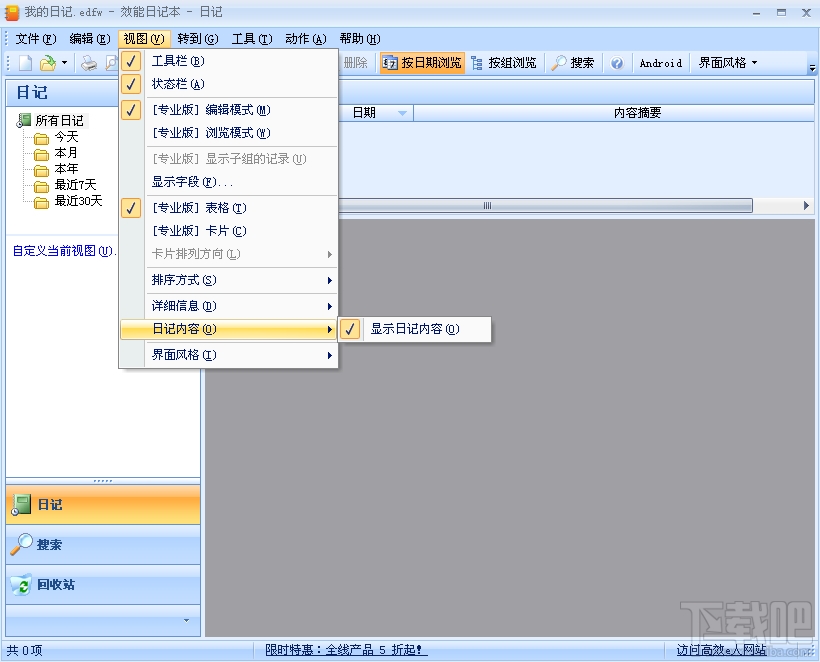The width and height of the screenshot is (820, 662).
Task: Click 限时特惠 promotion link
Action: pos(346,650)
